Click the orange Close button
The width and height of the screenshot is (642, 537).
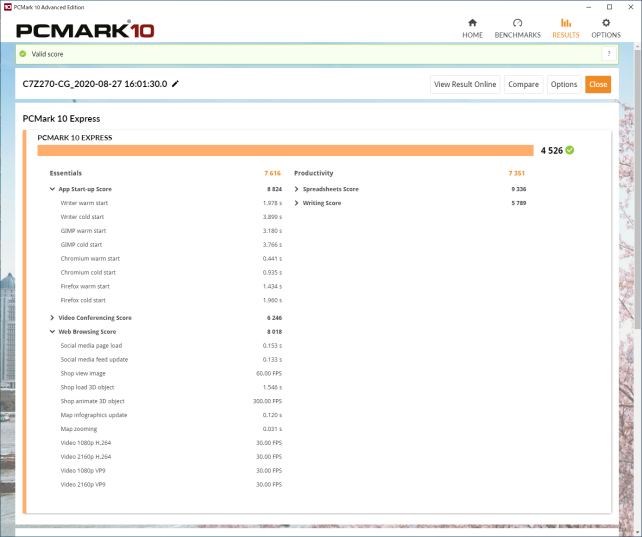[598, 84]
